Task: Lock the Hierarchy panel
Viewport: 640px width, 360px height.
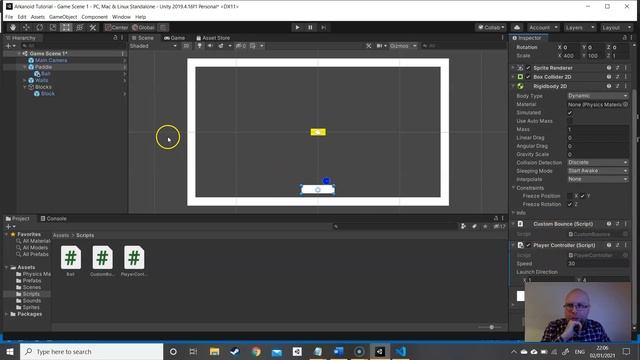Action: tap(115, 38)
